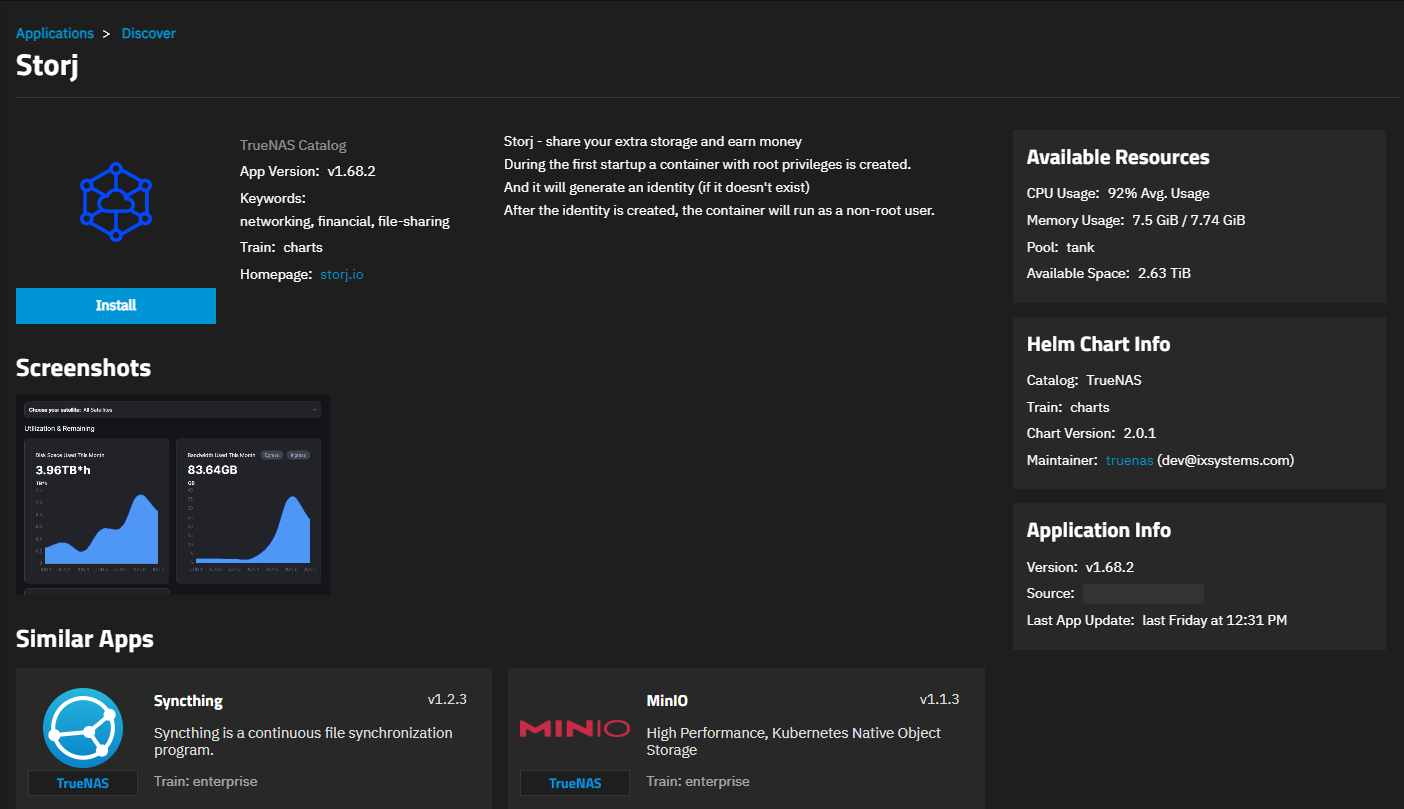Screen dimensions: 1404x809
Task: Click the MinIO version v1.1.3
Action: point(939,699)
